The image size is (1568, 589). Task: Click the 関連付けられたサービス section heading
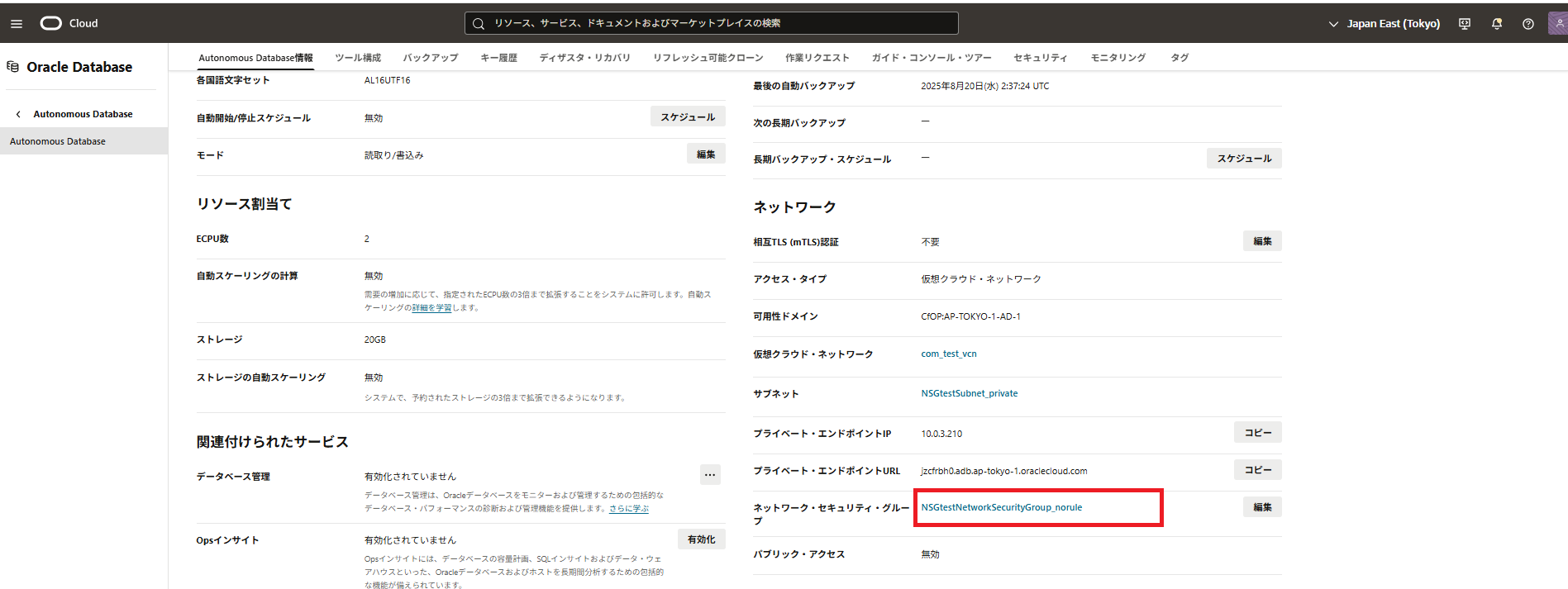click(272, 442)
